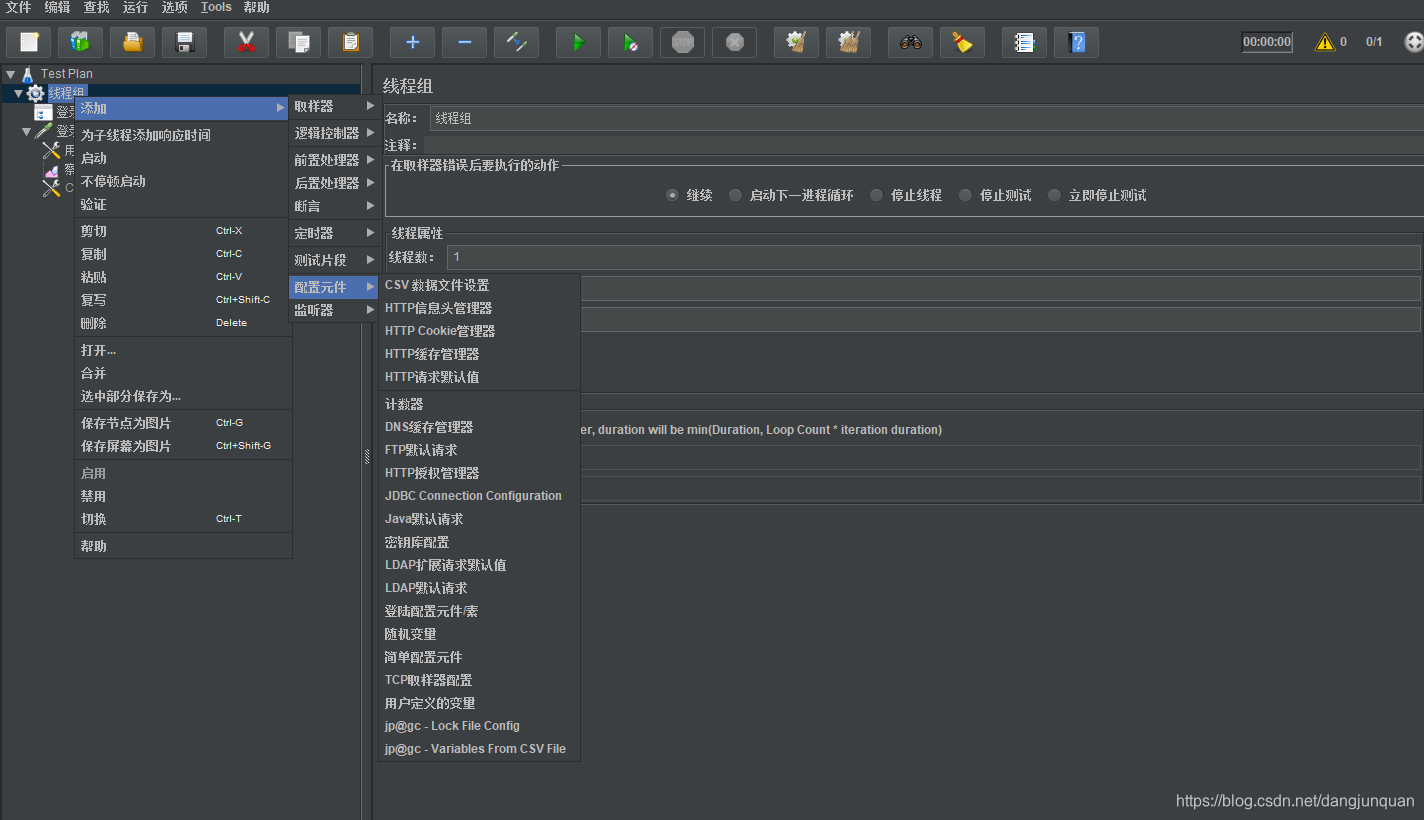The width and height of the screenshot is (1424, 820).
Task: Open the Function Helper dialog icon
Action: [x=1024, y=42]
